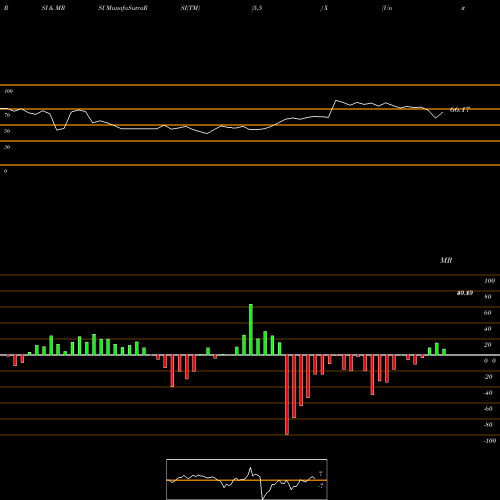Click the 'SI MunafaSutraR' header text
The image size is (500, 500).
pyautogui.click(x=123, y=8)
